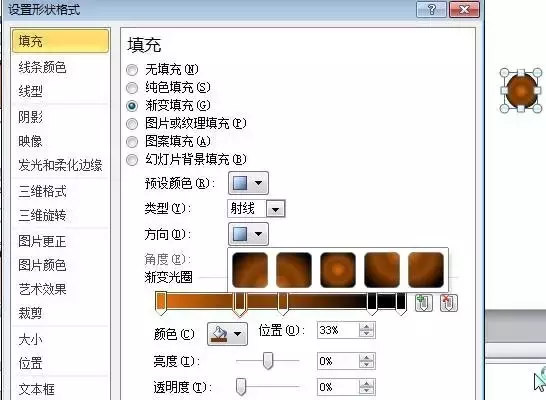Choose second direction gradient thumbnail
The image size is (546, 400).
(294, 270)
